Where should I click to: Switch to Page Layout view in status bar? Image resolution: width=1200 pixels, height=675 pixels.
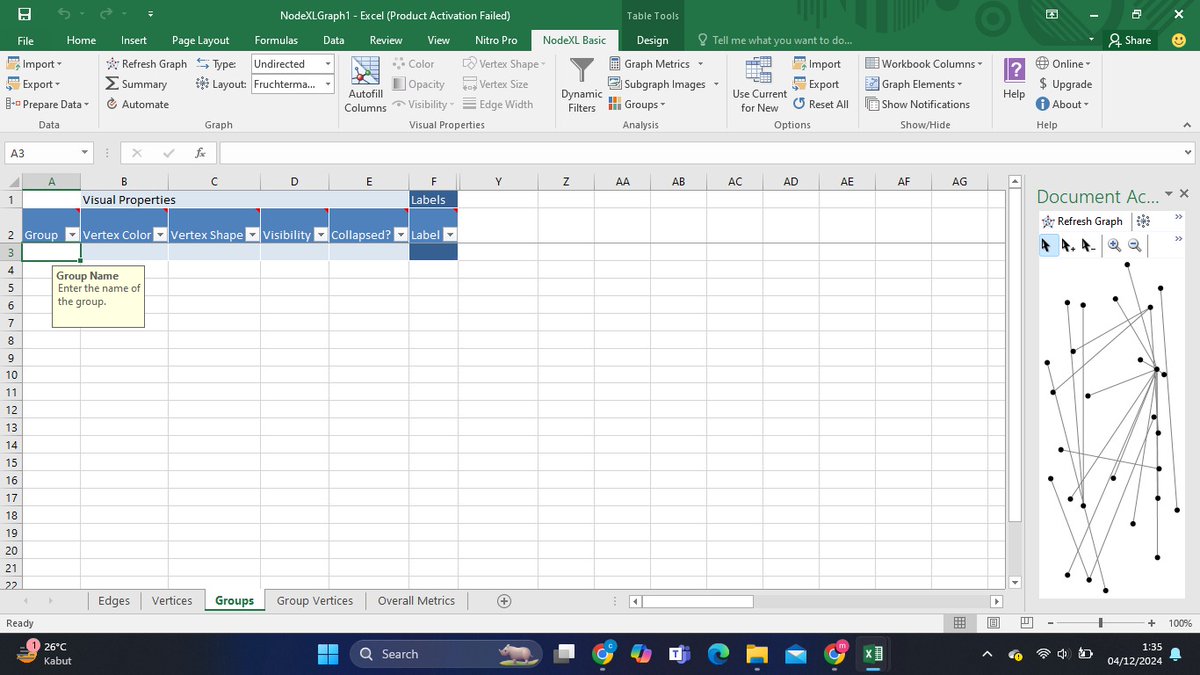tap(993, 623)
